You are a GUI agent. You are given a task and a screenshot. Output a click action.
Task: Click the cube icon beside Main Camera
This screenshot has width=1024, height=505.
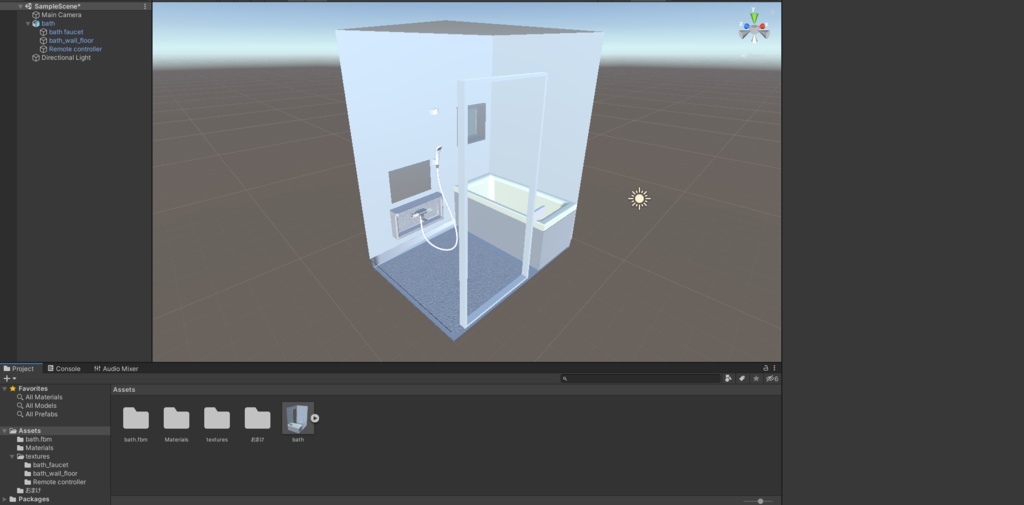click(x=36, y=14)
